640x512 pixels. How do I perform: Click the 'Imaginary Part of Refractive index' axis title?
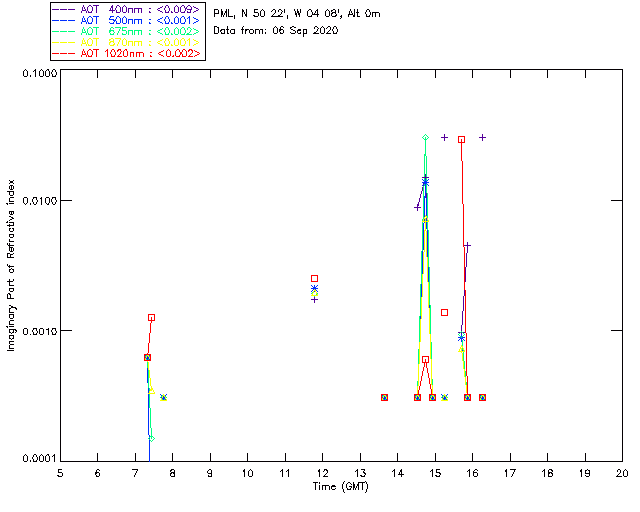[x=11, y=265]
